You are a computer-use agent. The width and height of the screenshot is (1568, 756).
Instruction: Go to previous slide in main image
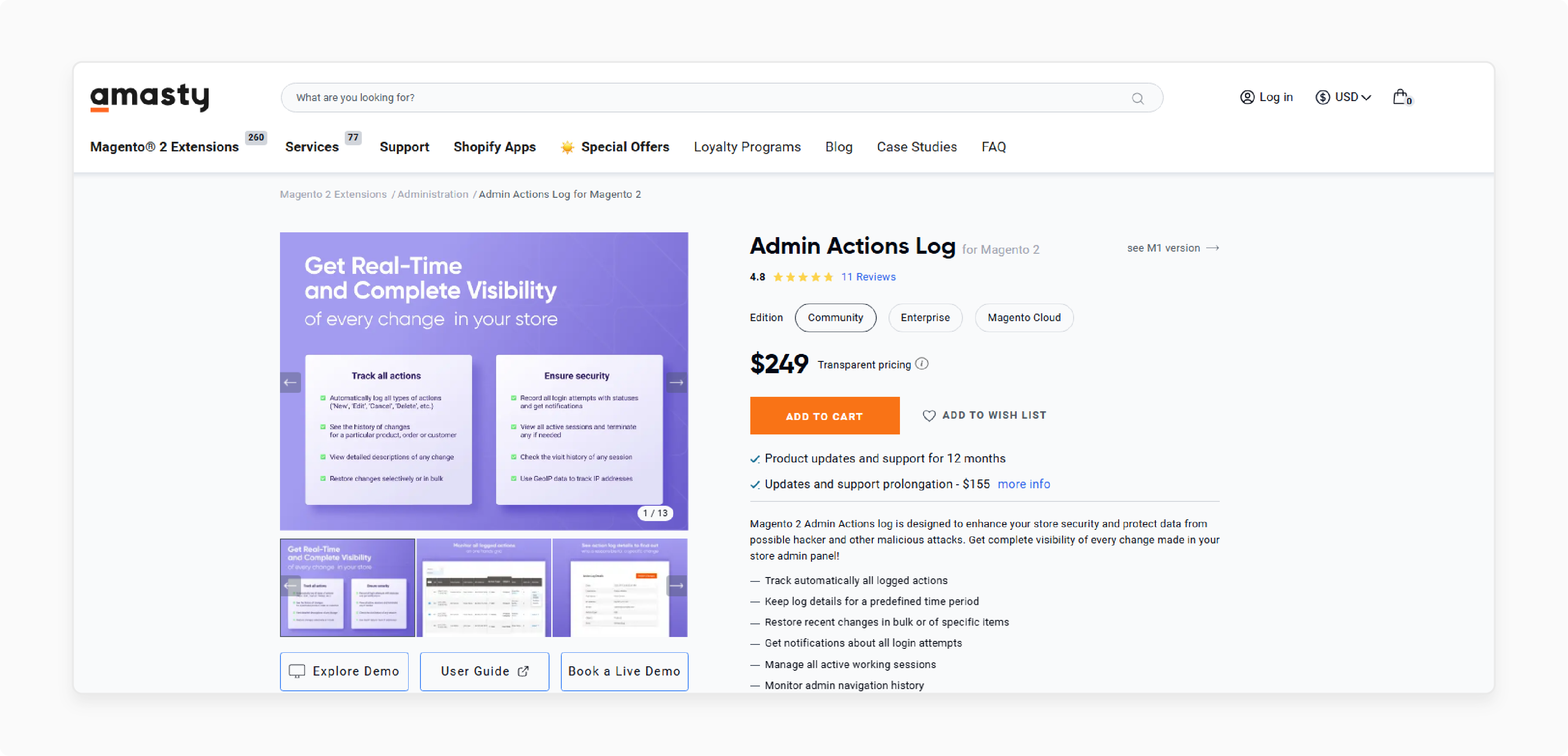tap(290, 382)
